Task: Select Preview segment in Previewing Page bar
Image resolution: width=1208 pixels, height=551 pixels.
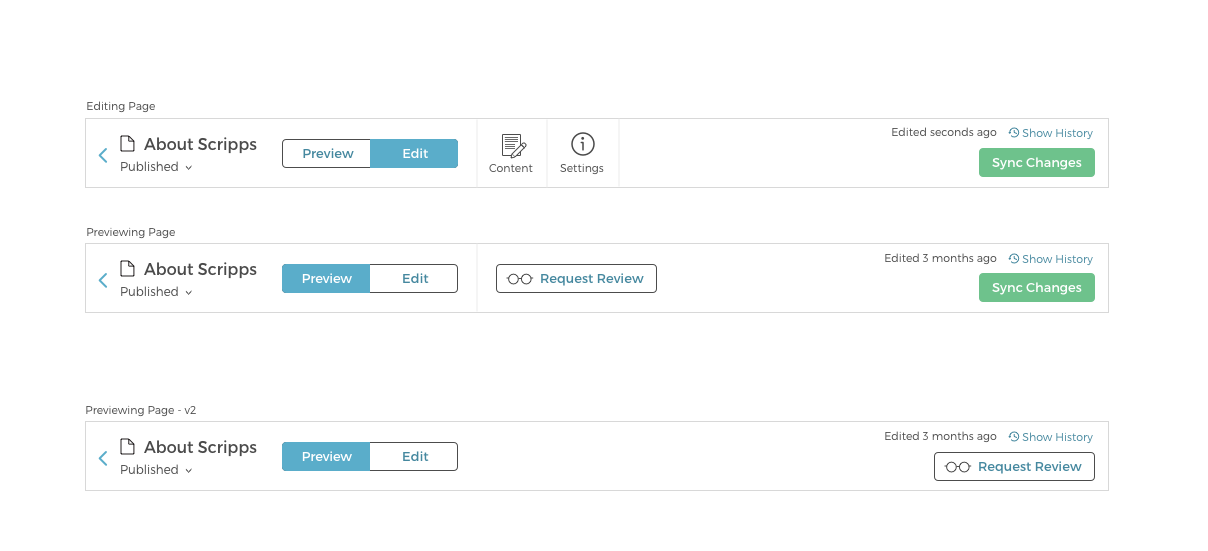Action: [x=326, y=278]
